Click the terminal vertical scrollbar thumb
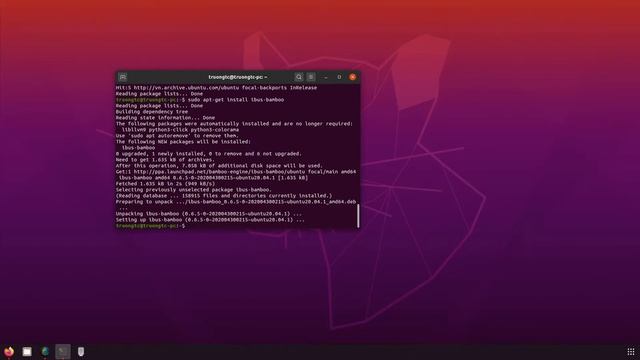 pyautogui.click(x=358, y=216)
